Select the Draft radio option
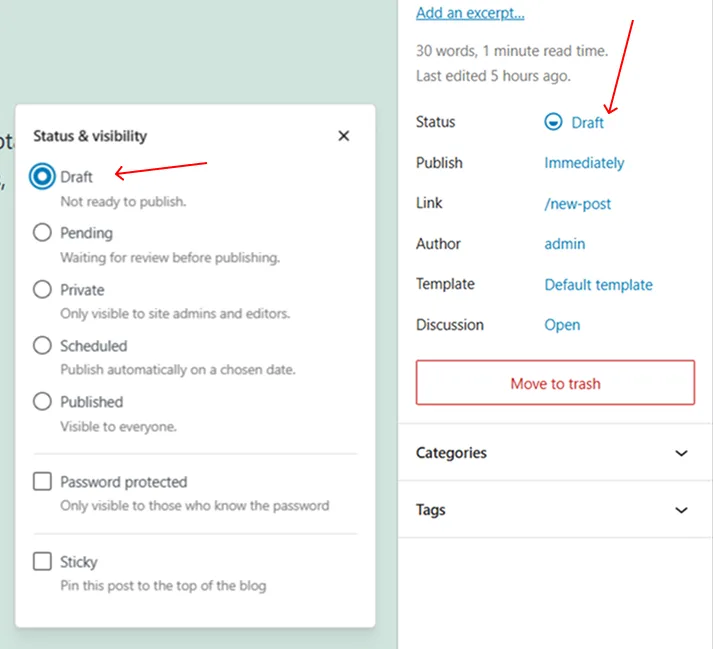 (42, 176)
